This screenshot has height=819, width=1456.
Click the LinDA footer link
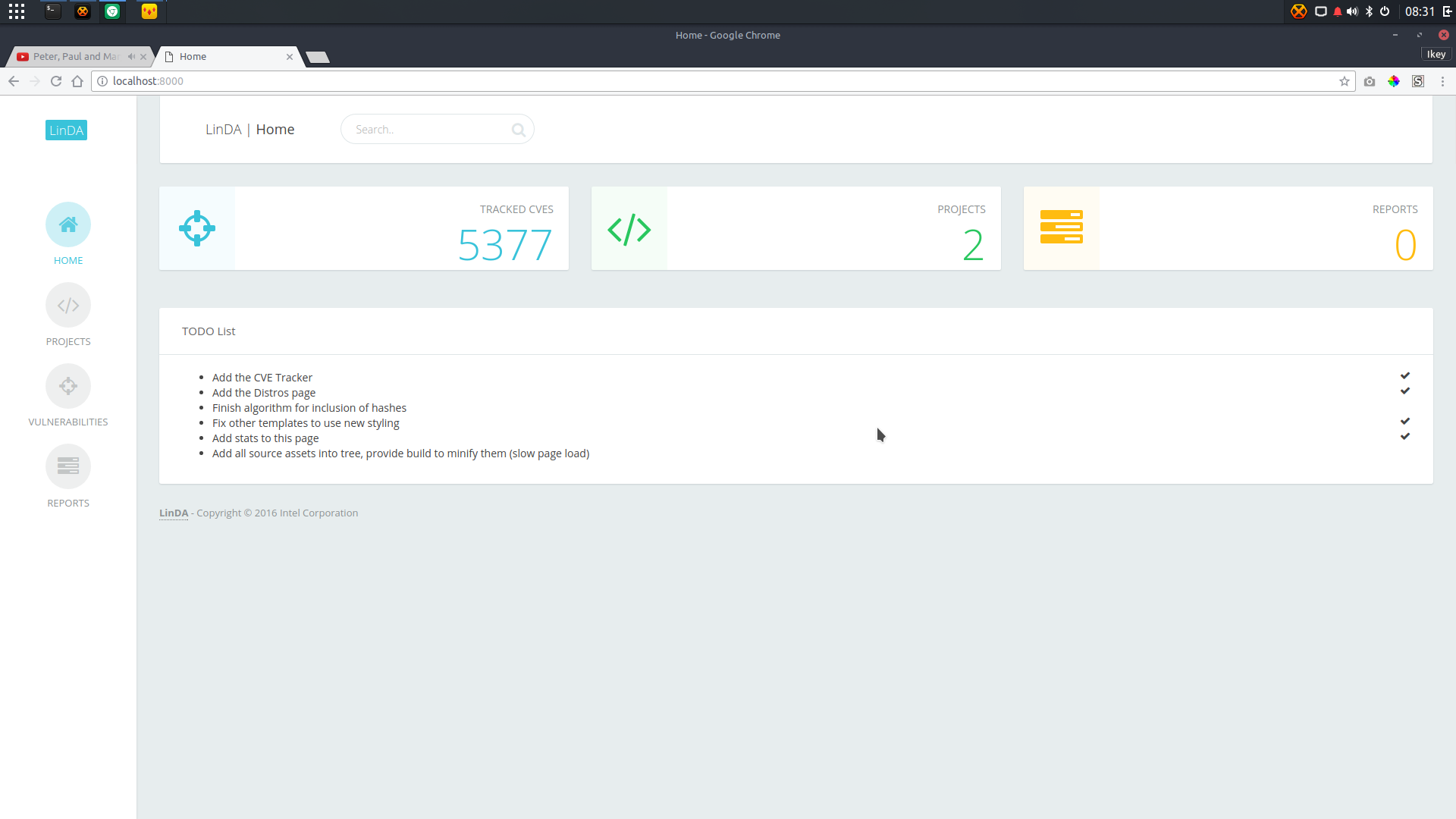[x=174, y=513]
